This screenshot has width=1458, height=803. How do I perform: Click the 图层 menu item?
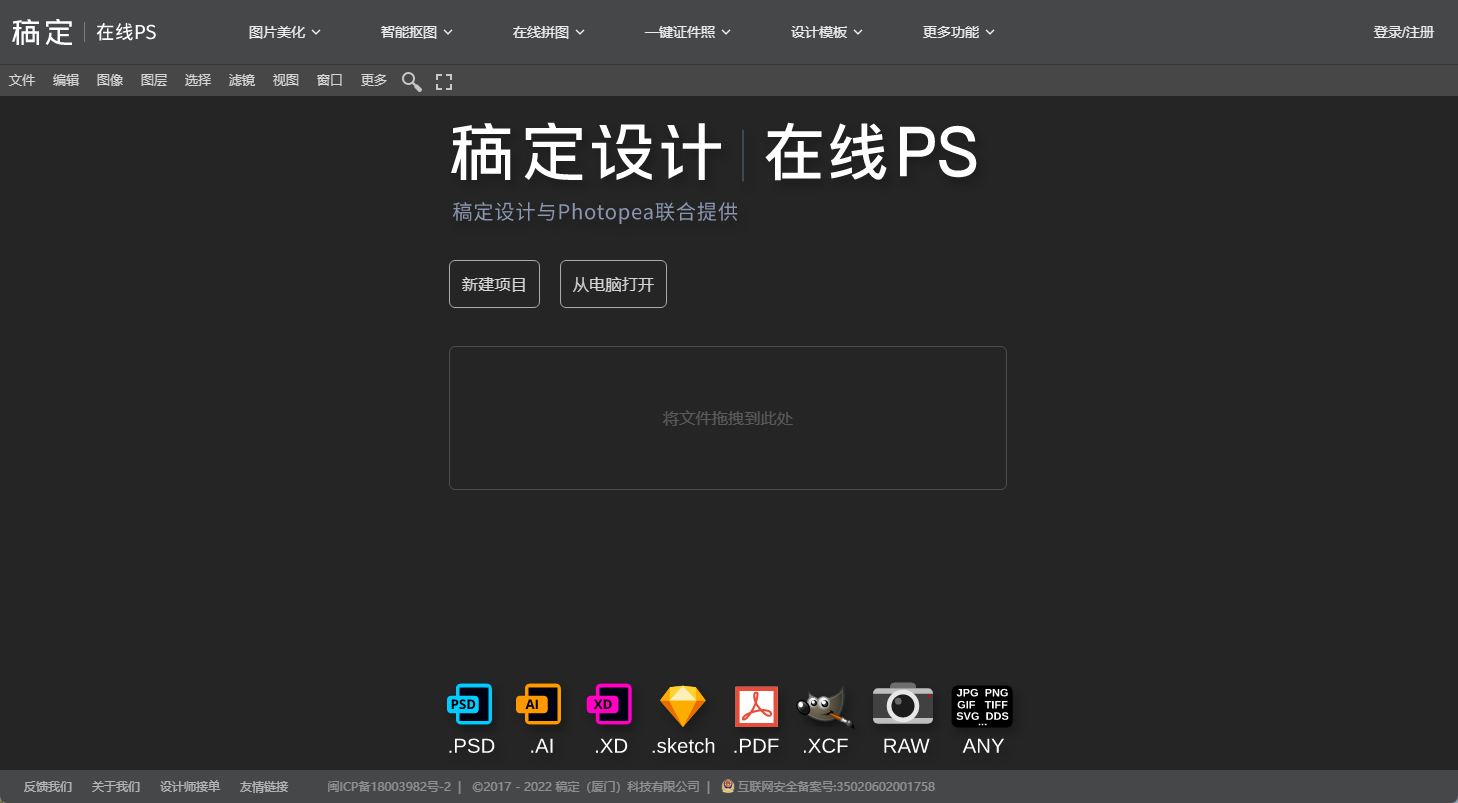(x=154, y=80)
